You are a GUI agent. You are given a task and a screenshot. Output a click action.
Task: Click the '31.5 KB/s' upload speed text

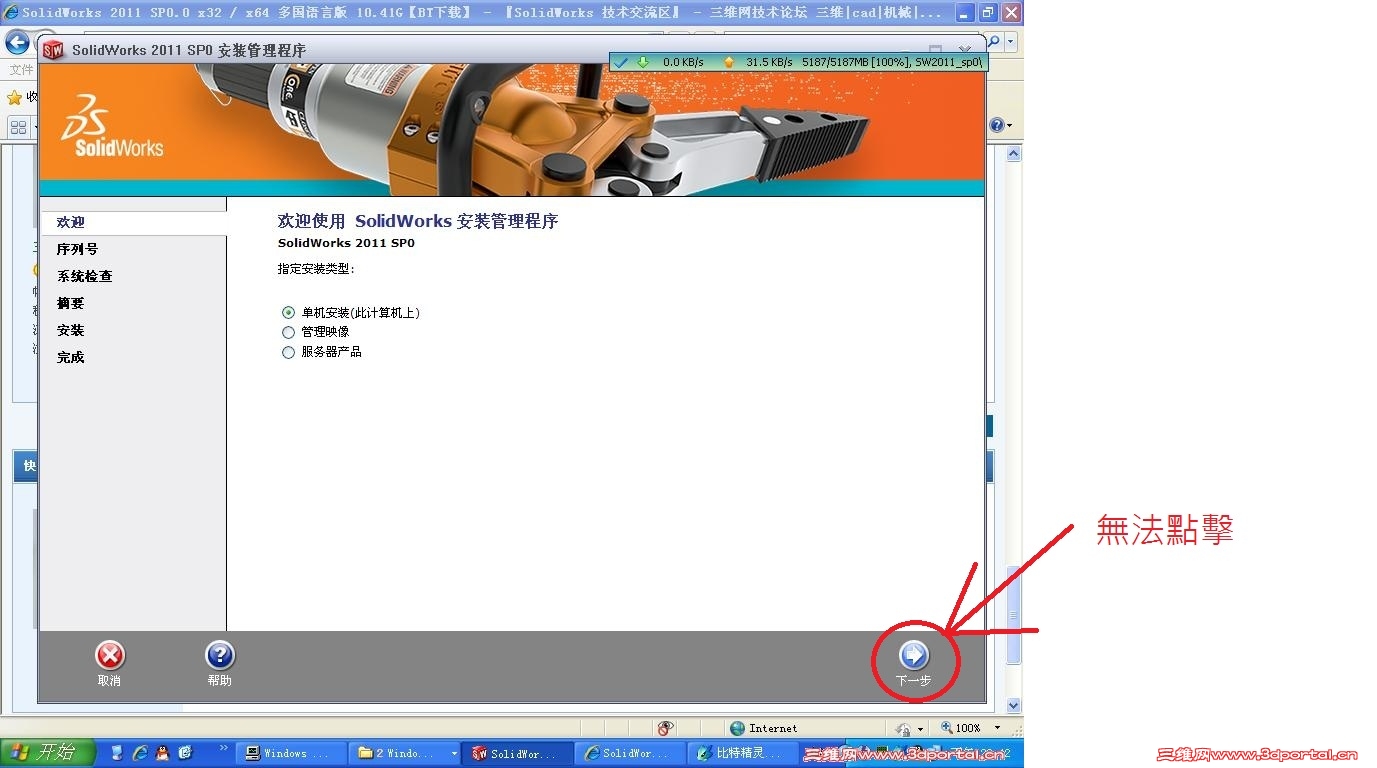pos(769,62)
